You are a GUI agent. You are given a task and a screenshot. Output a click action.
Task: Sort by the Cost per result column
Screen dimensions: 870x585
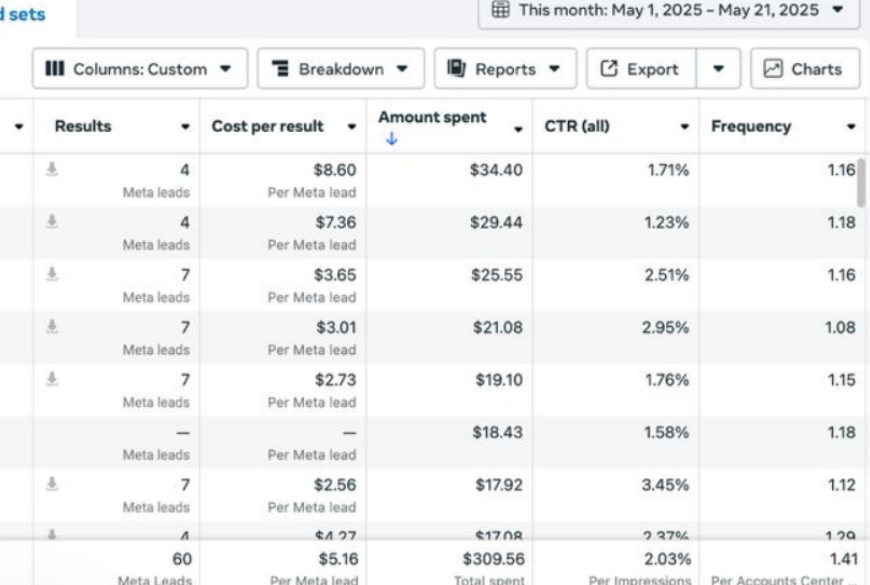click(x=267, y=127)
